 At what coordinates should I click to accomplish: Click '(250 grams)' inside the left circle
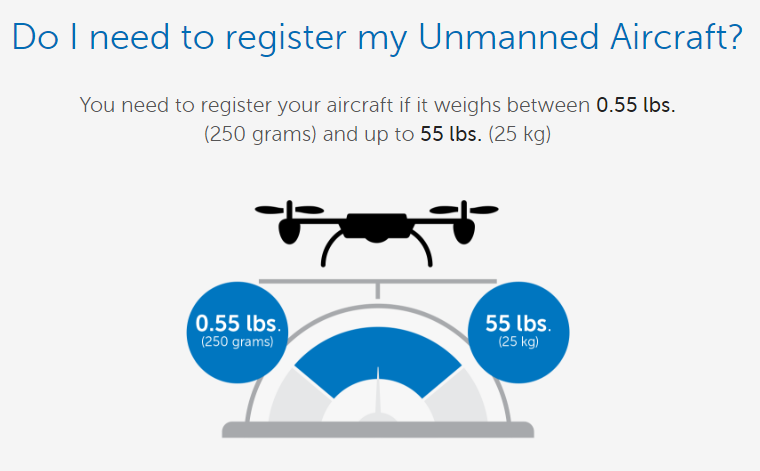237,342
